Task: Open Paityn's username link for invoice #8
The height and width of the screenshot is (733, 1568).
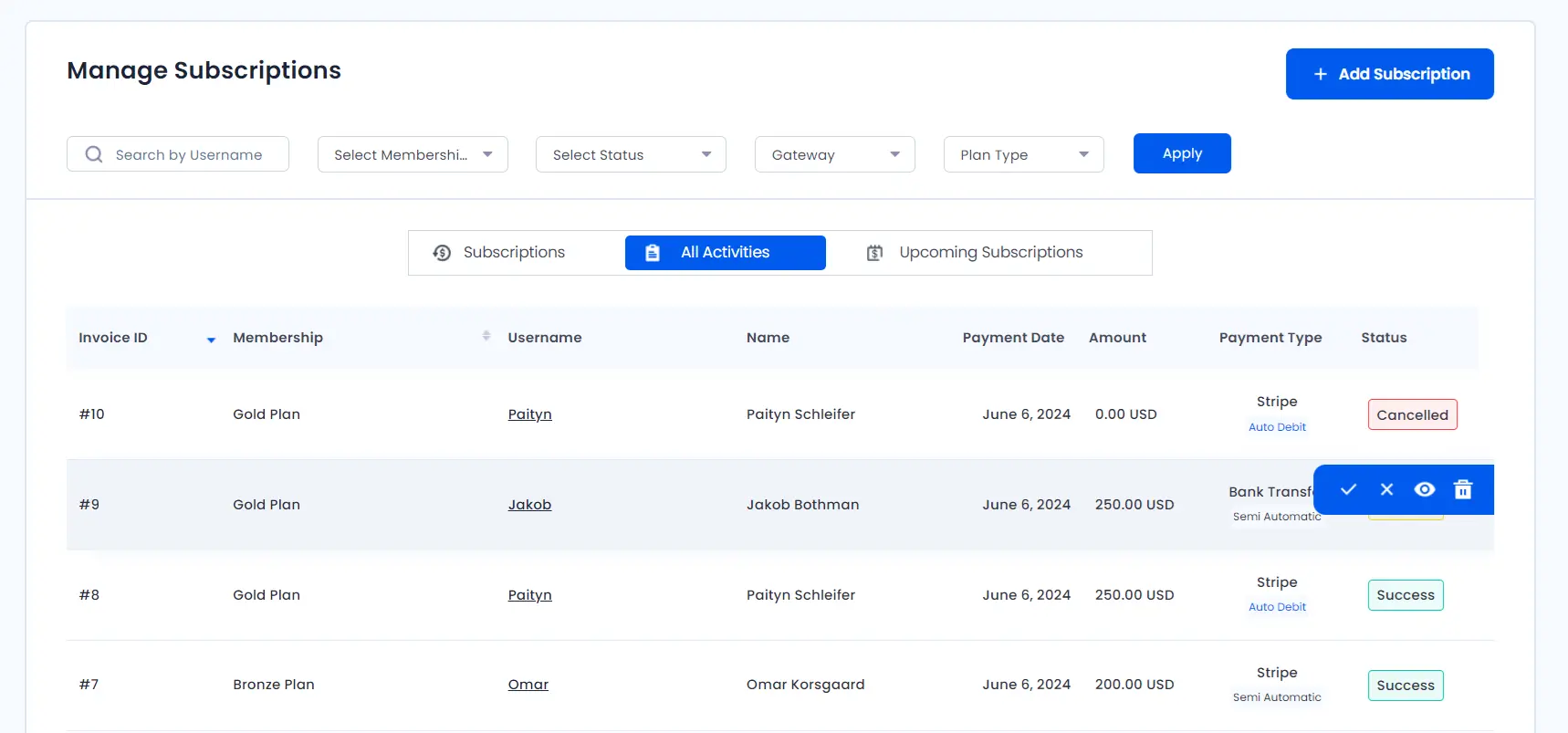Action: [529, 595]
